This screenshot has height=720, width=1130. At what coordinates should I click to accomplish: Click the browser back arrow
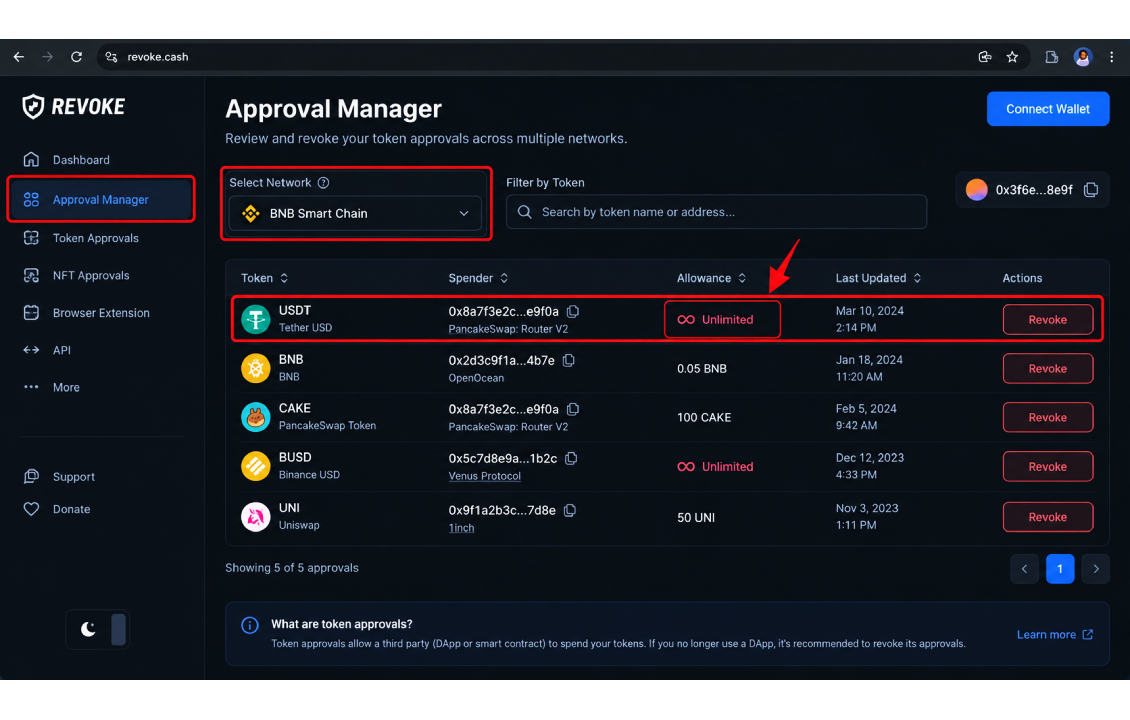coord(19,57)
